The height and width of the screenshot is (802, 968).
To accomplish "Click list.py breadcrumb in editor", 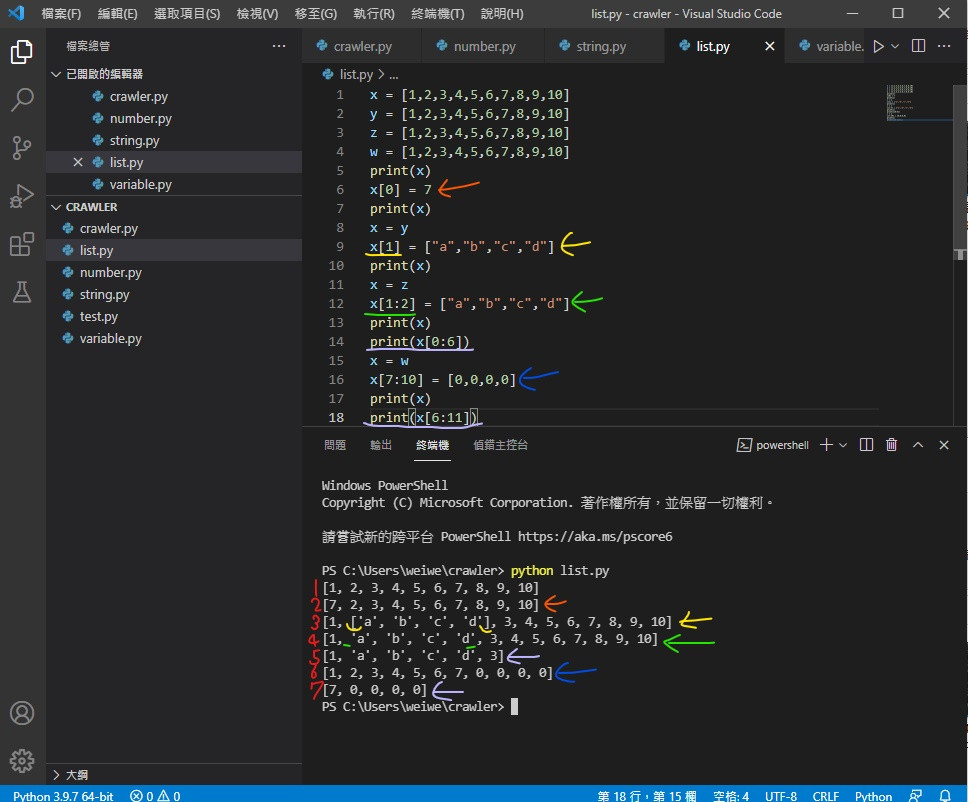I will coord(356,75).
